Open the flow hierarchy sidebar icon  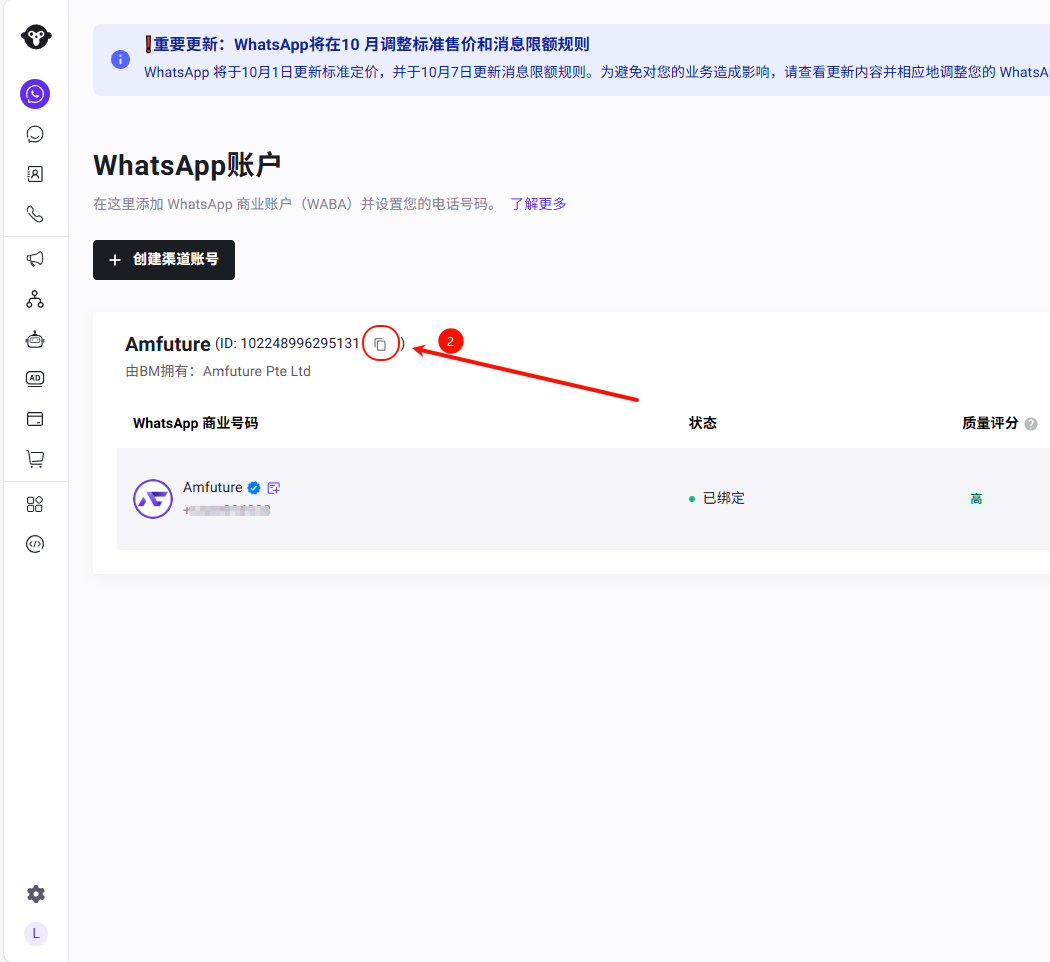[35, 299]
